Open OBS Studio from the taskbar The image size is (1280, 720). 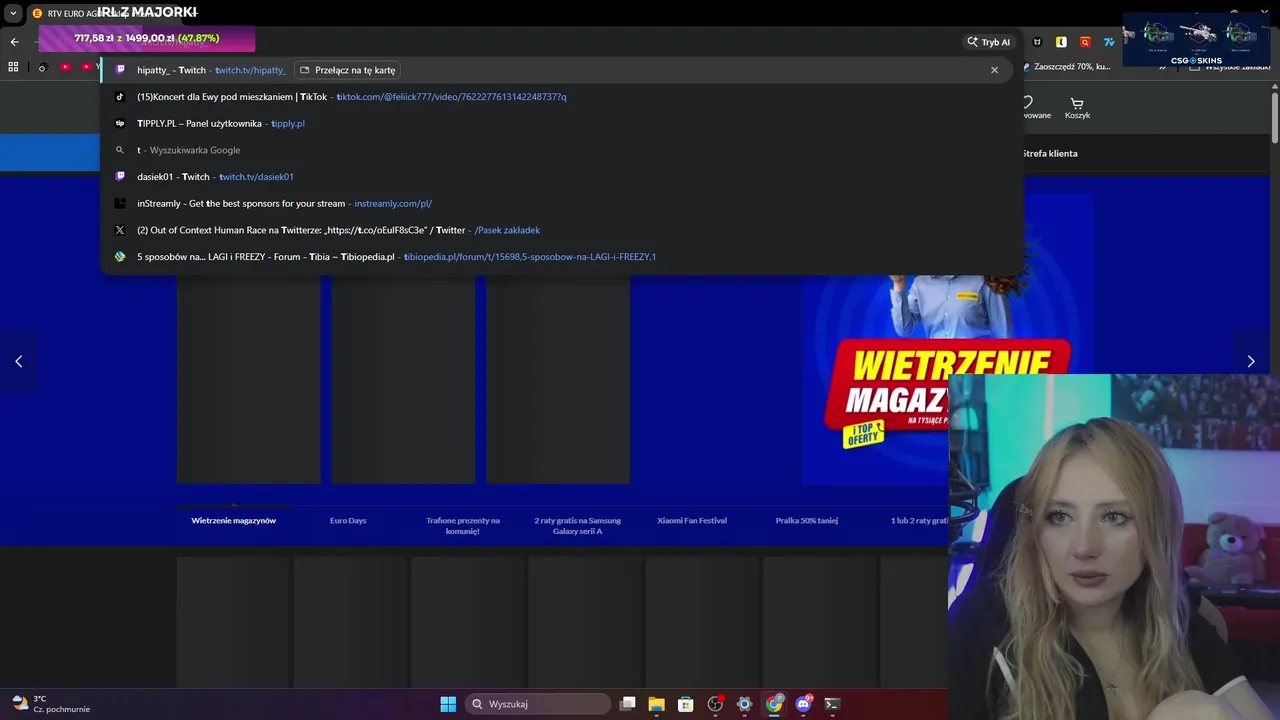point(715,704)
